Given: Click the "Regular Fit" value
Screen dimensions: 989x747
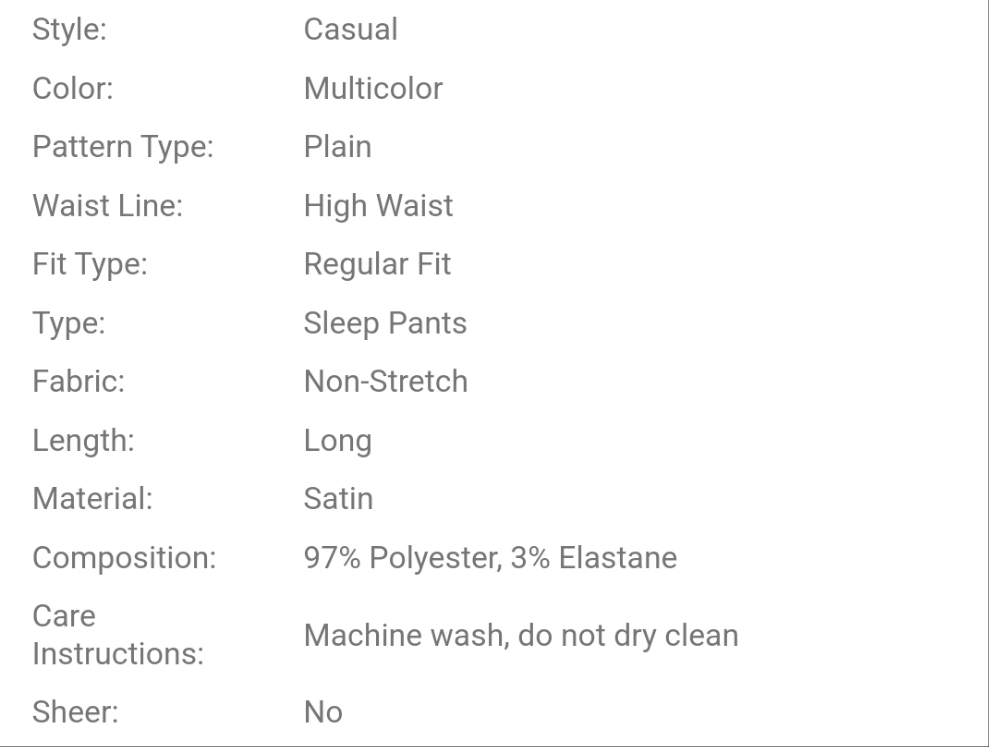Looking at the screenshot, I should (377, 264).
